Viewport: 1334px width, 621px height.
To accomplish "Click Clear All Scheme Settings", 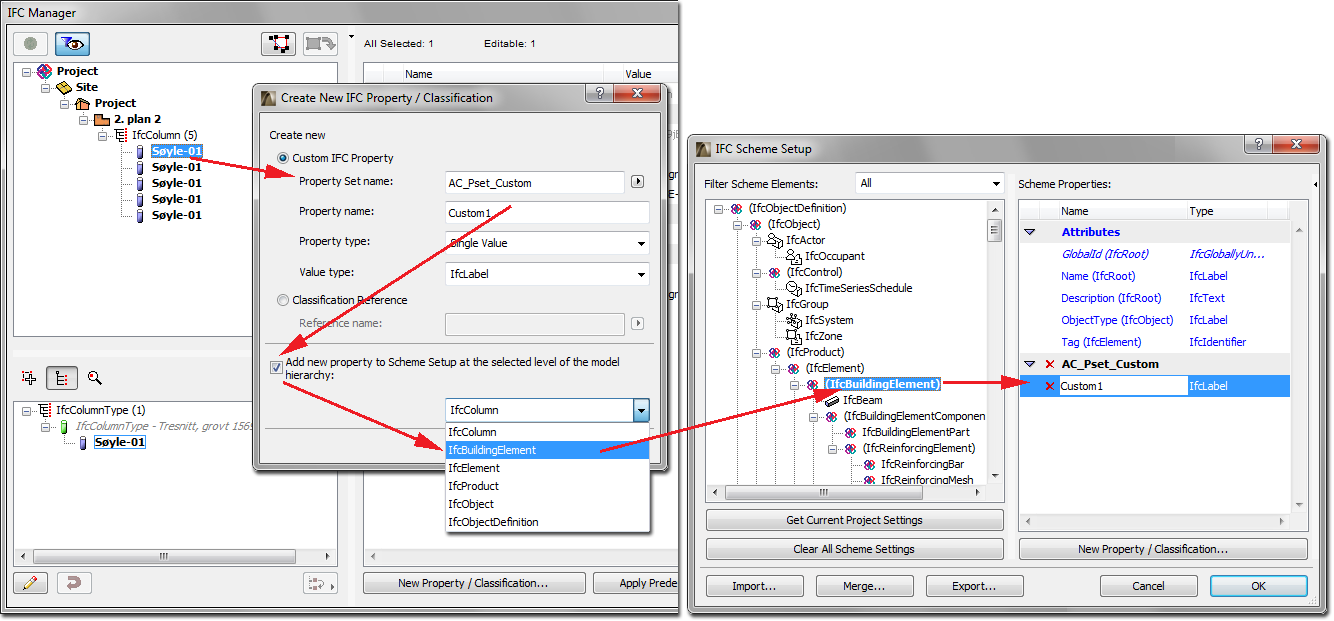I will coord(854,549).
